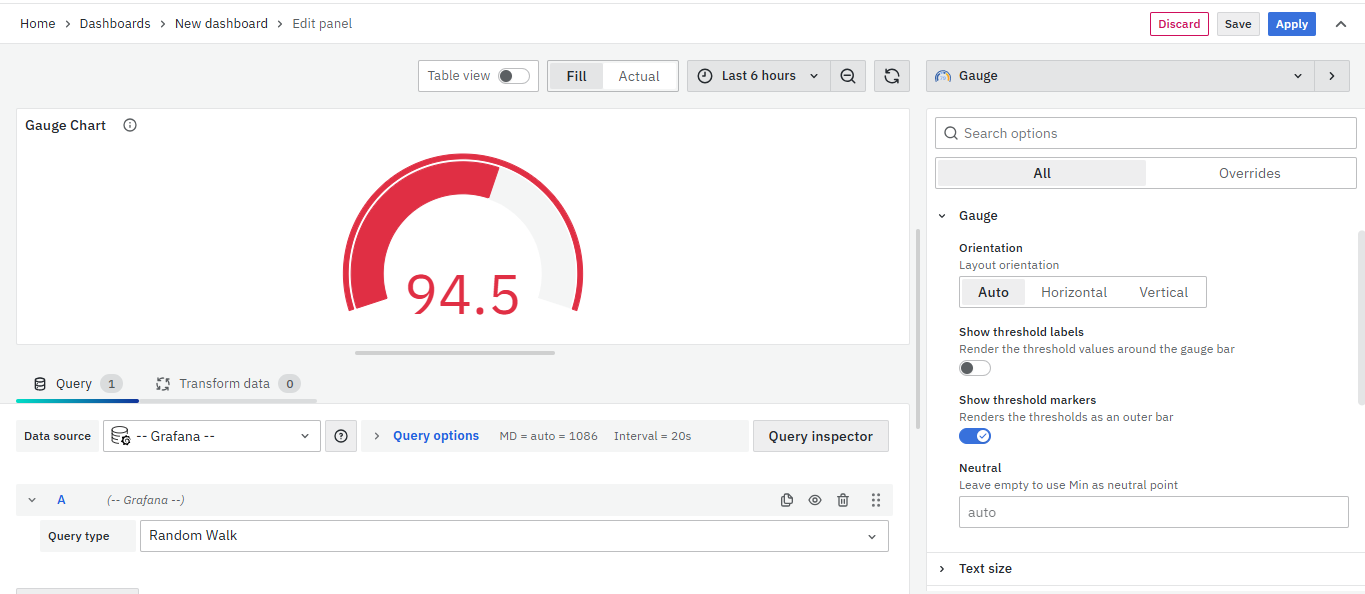
Task: Enable Show threshold labels switch
Action: (x=974, y=368)
